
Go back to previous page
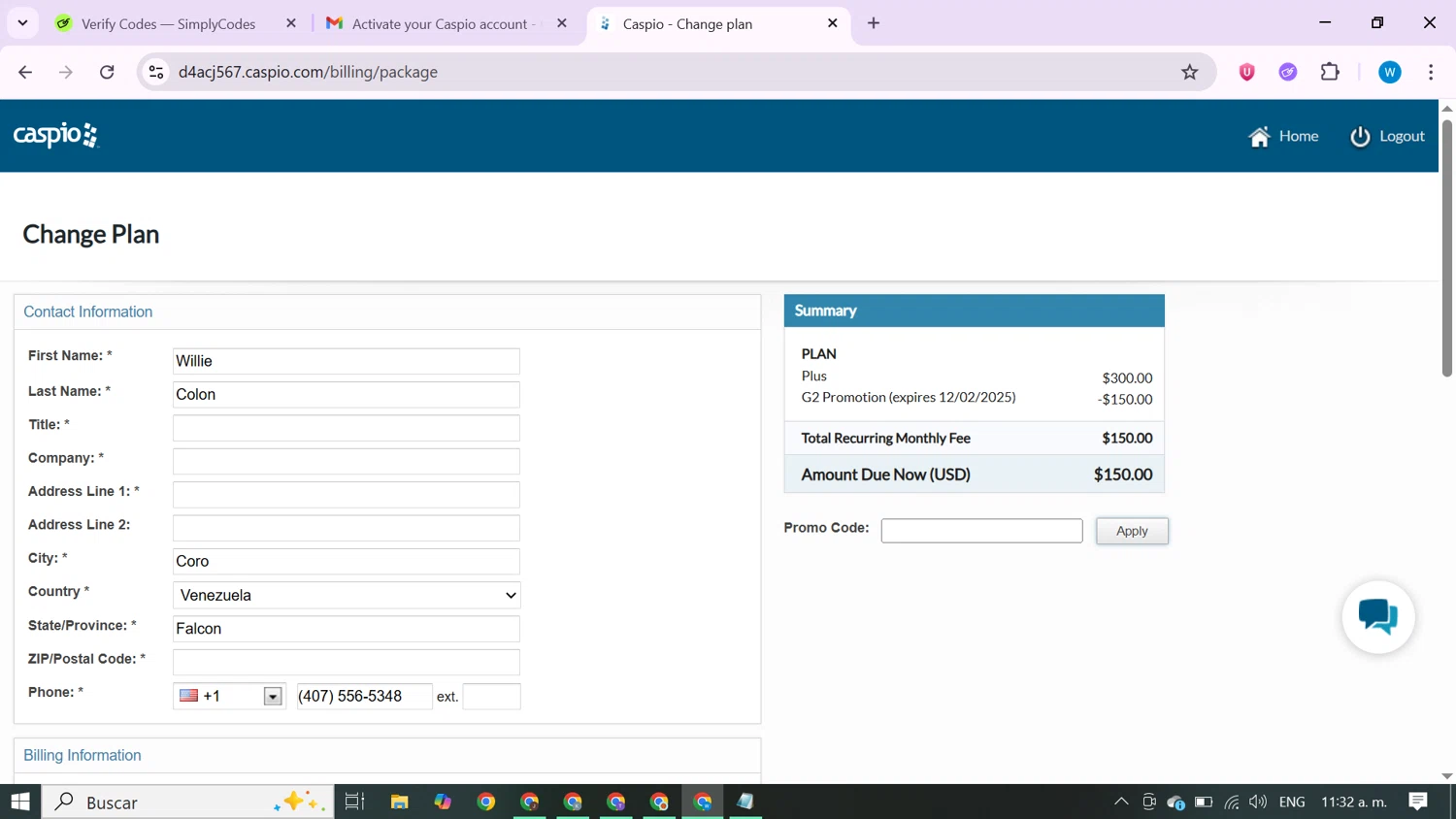(25, 72)
